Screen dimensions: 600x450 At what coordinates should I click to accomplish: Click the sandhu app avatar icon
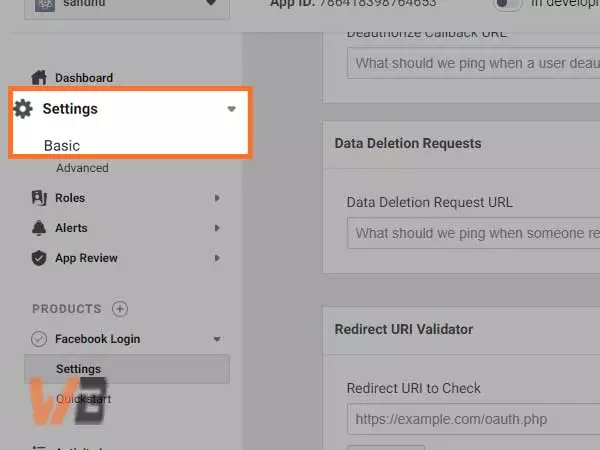point(45,5)
